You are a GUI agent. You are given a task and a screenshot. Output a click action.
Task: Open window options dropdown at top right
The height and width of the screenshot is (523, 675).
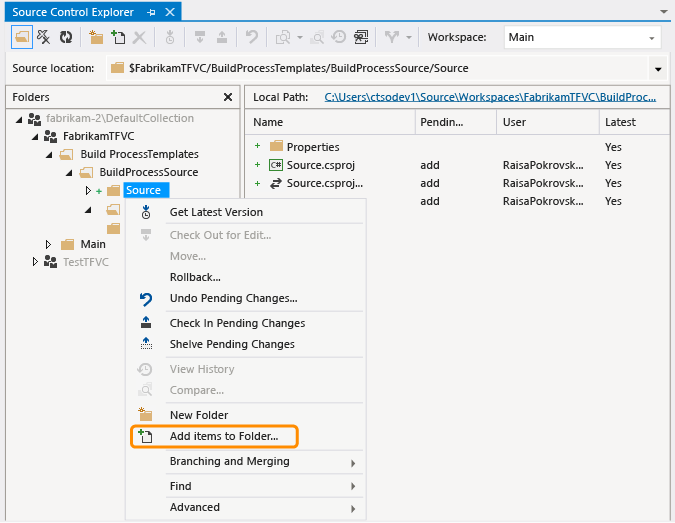pos(664,12)
